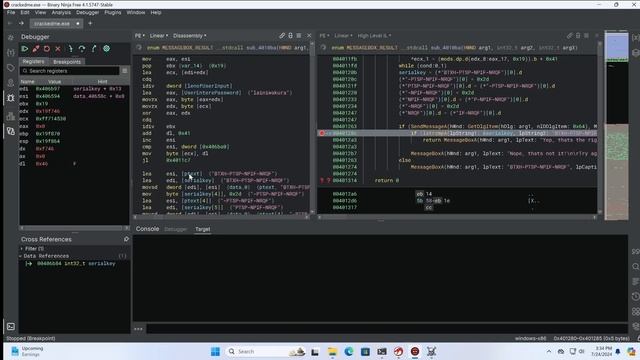Collapse the Data References group

point(21,256)
